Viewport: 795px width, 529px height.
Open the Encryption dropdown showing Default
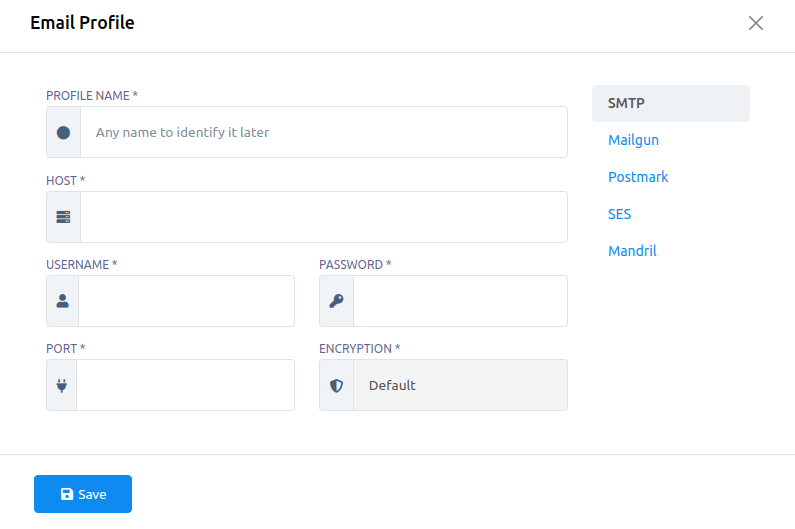click(460, 385)
